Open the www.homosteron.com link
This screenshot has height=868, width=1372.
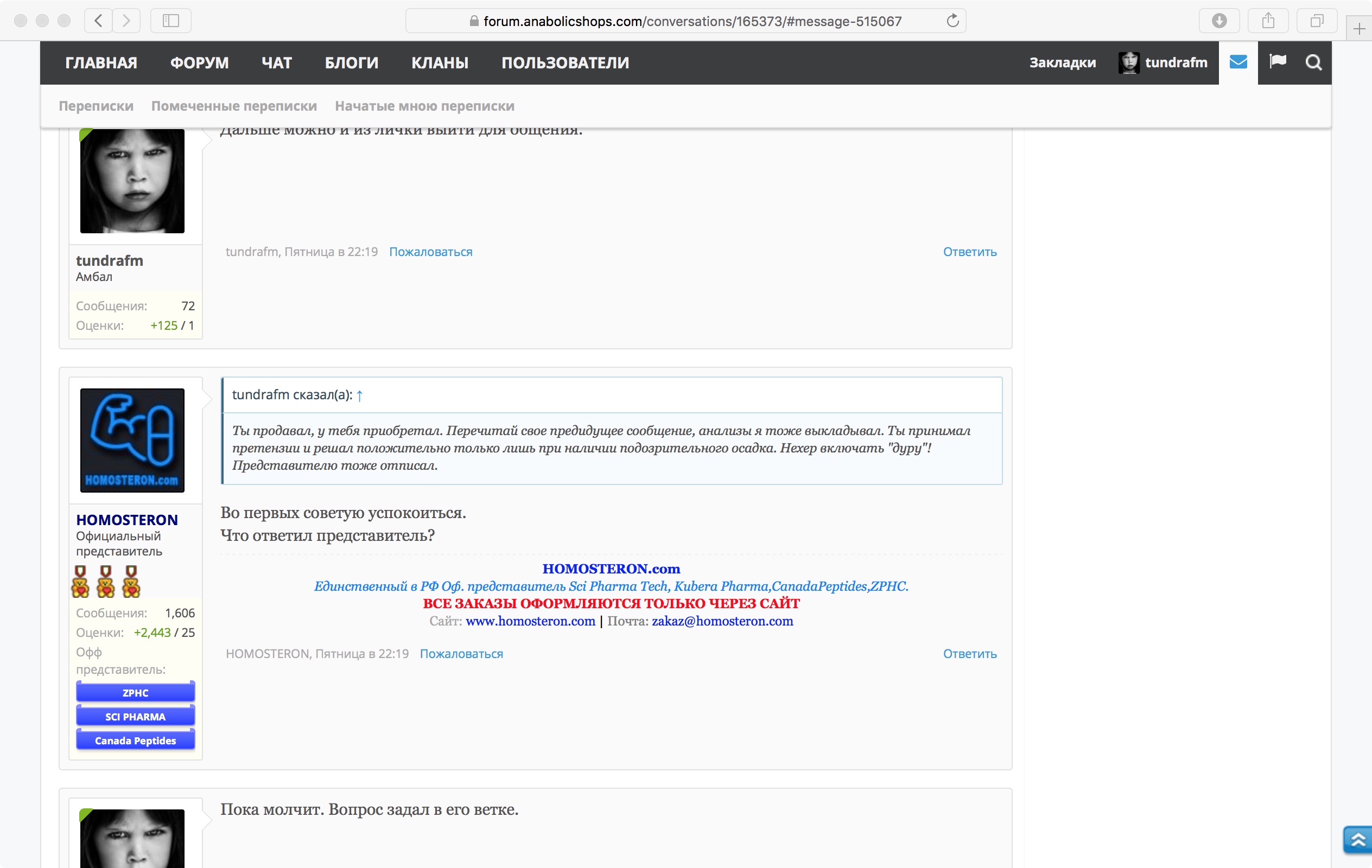pyautogui.click(x=530, y=621)
